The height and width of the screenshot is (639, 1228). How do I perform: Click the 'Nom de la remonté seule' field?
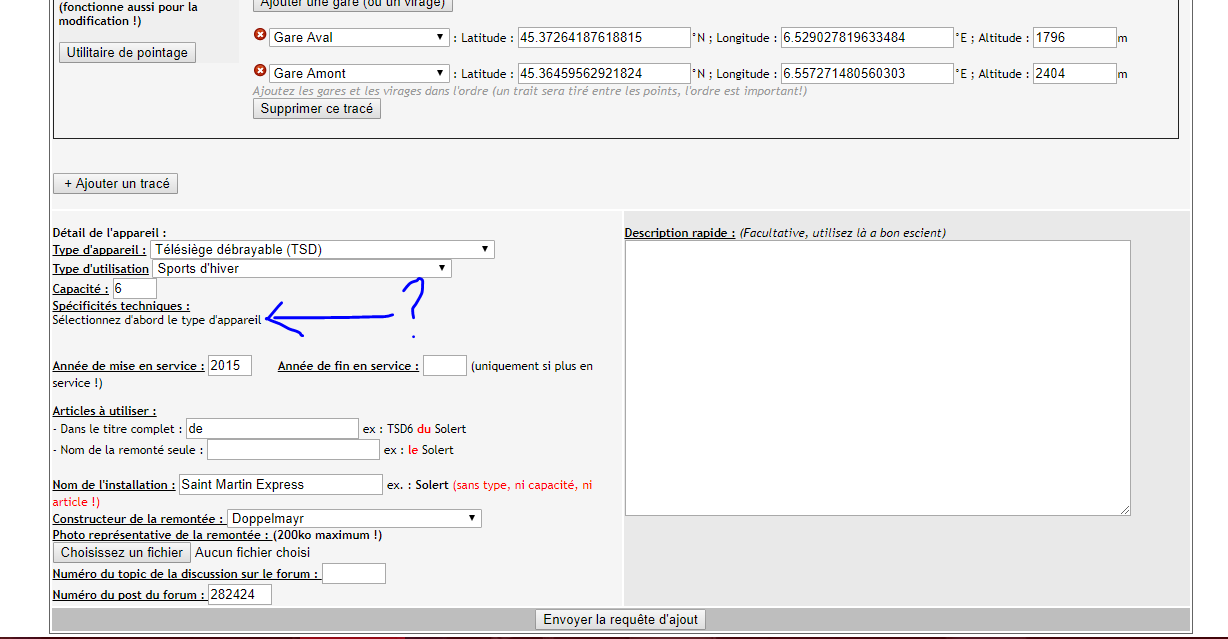click(293, 450)
